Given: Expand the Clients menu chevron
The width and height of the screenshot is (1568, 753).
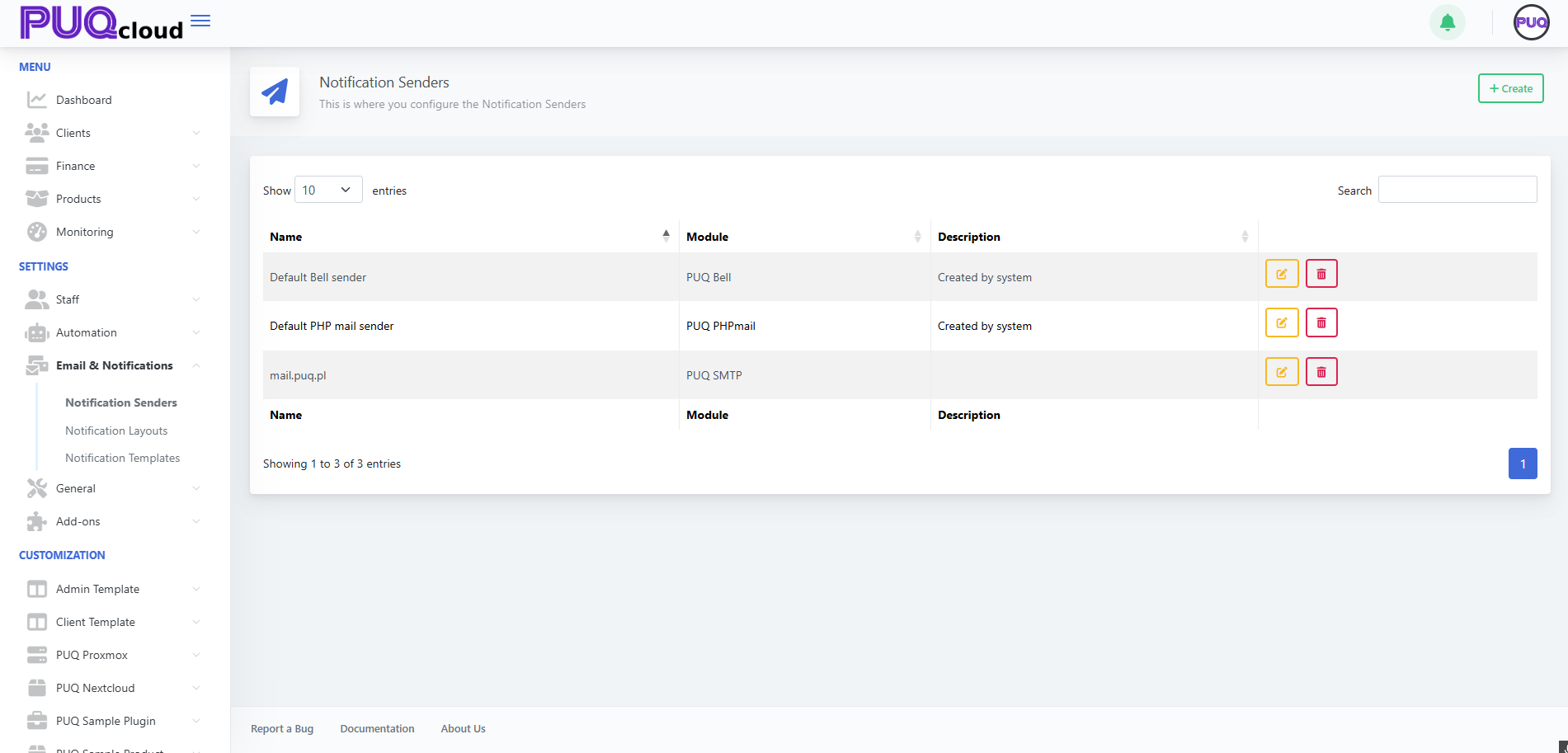Looking at the screenshot, I should pos(196,133).
